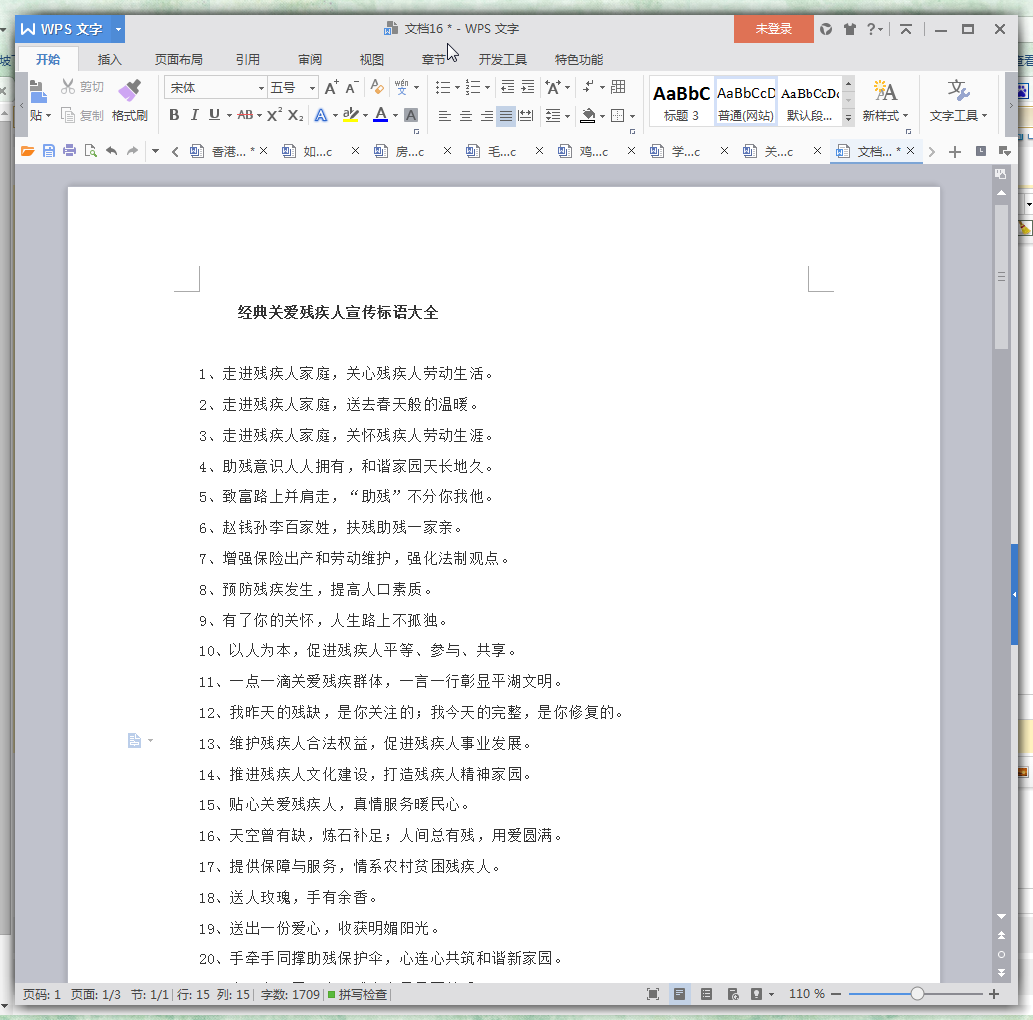The height and width of the screenshot is (1020, 1033).
Task: Click the open folder icon in quick toolbar
Action: (28, 151)
